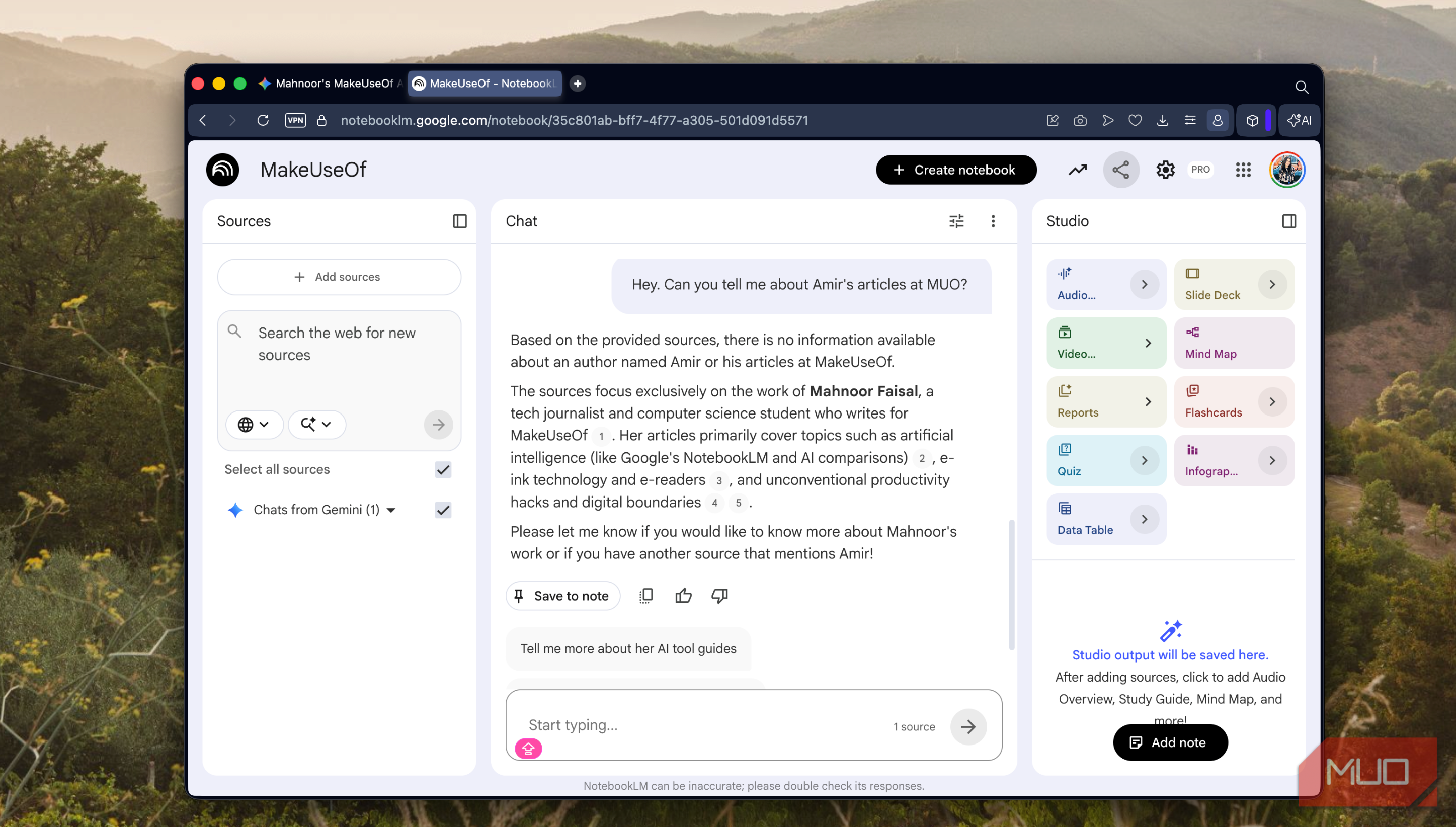Viewport: 1456px width, 827px height.
Task: Give the response a thumbs down
Action: tap(720, 595)
